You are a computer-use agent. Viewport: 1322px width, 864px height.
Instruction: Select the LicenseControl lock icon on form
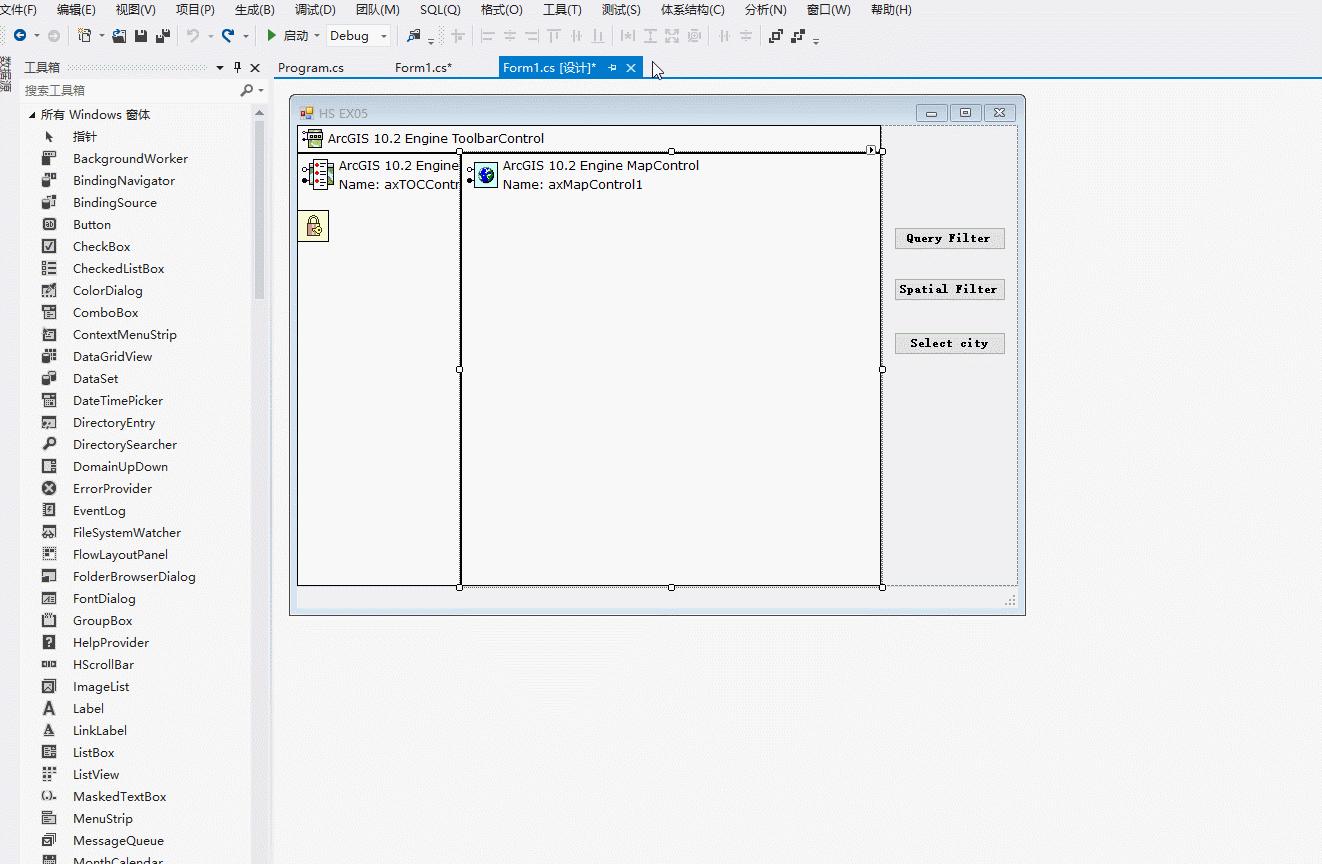pos(313,226)
